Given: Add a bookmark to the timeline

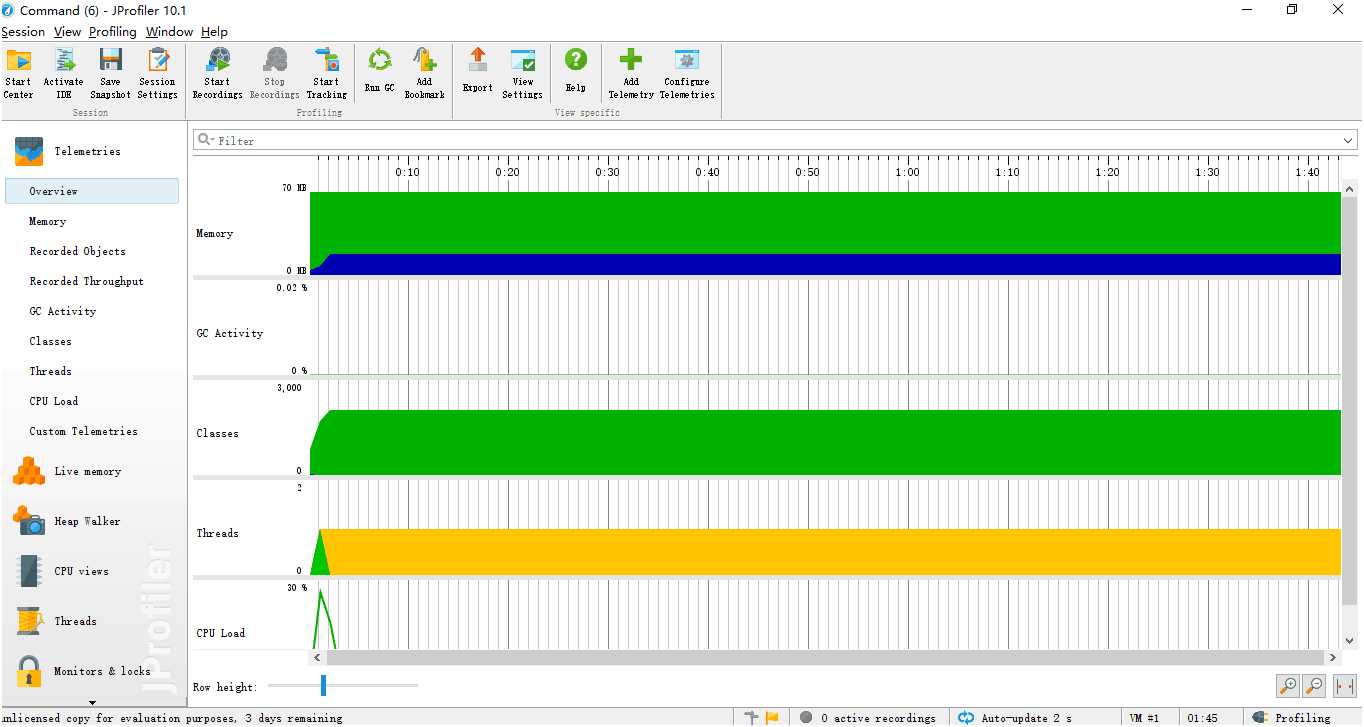Looking at the screenshot, I should tap(424, 73).
